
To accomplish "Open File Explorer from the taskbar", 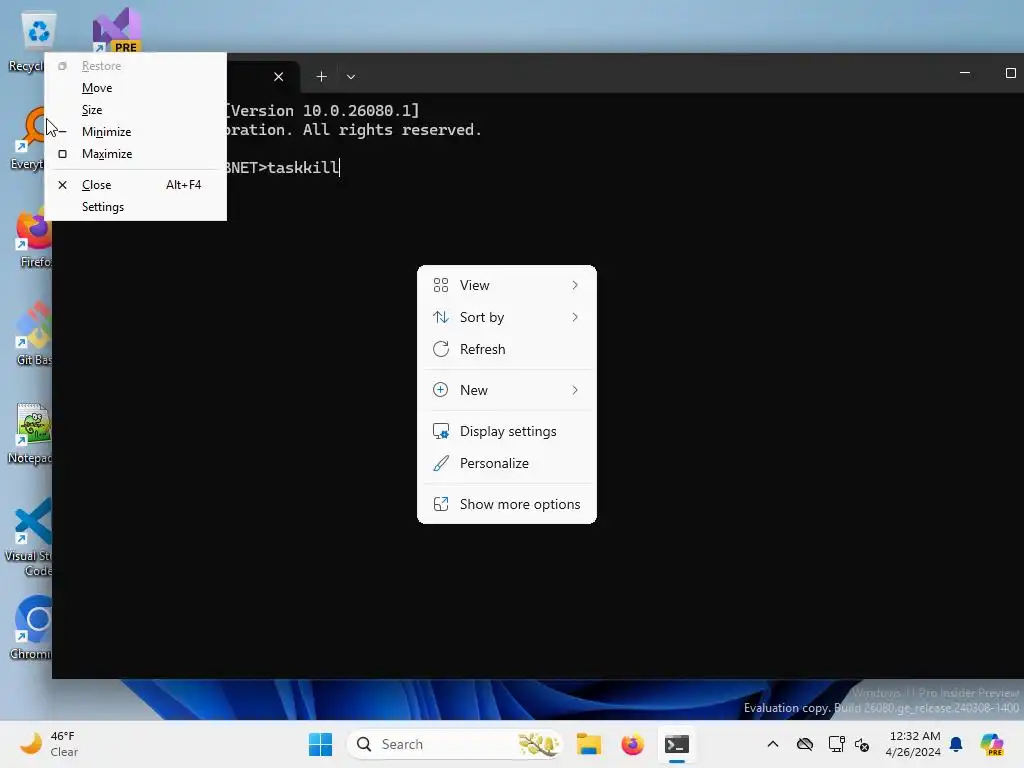I will click(x=588, y=744).
